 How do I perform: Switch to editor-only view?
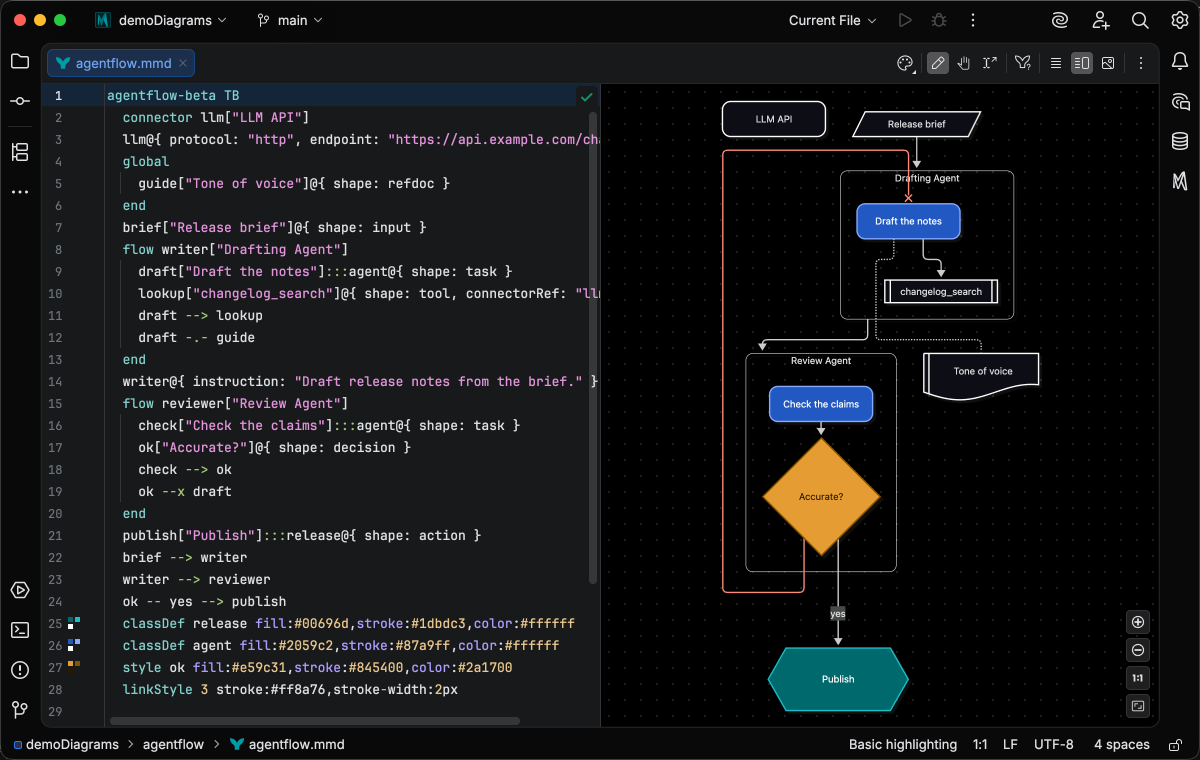tap(1056, 63)
